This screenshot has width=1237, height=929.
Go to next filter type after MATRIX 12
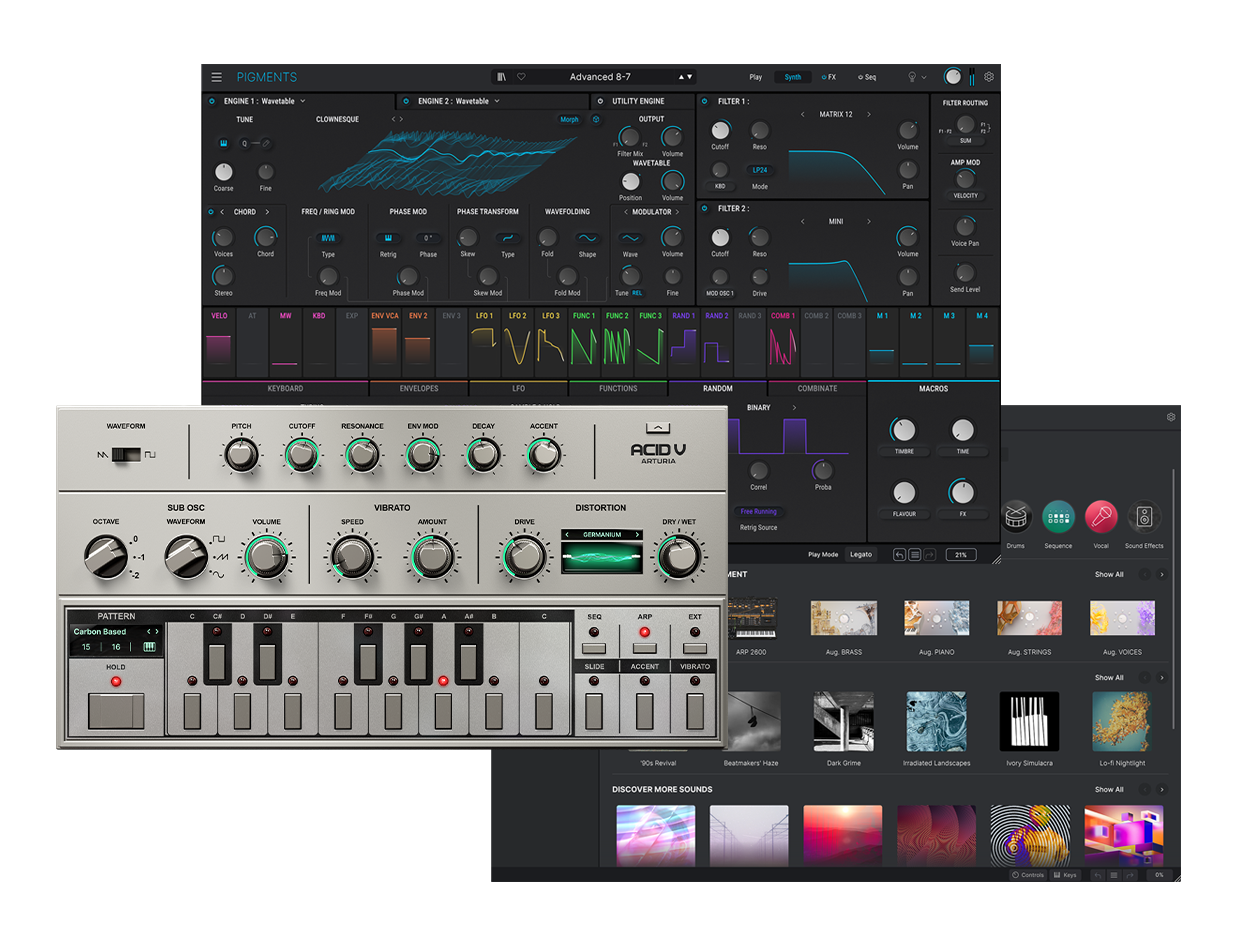869,114
